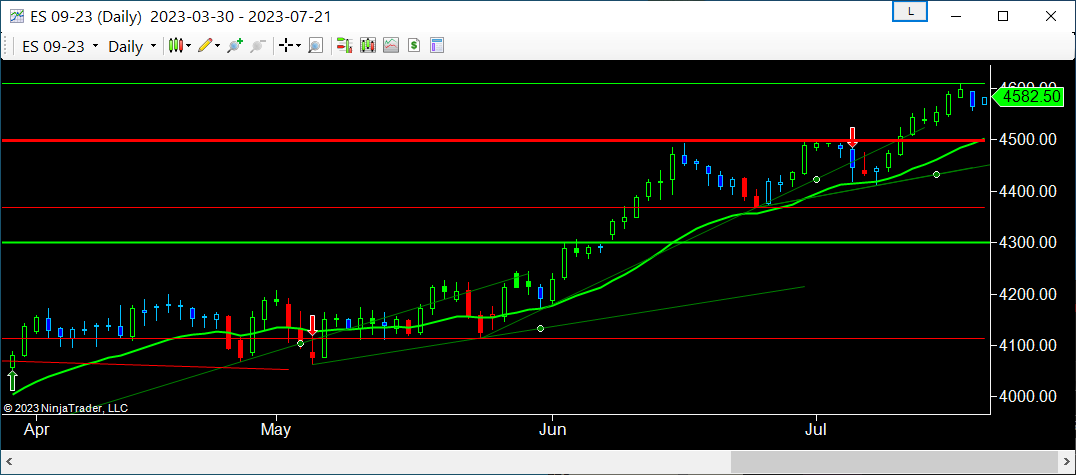Open the Chart Trader icon
The width and height of the screenshot is (1076, 475).
(344, 46)
